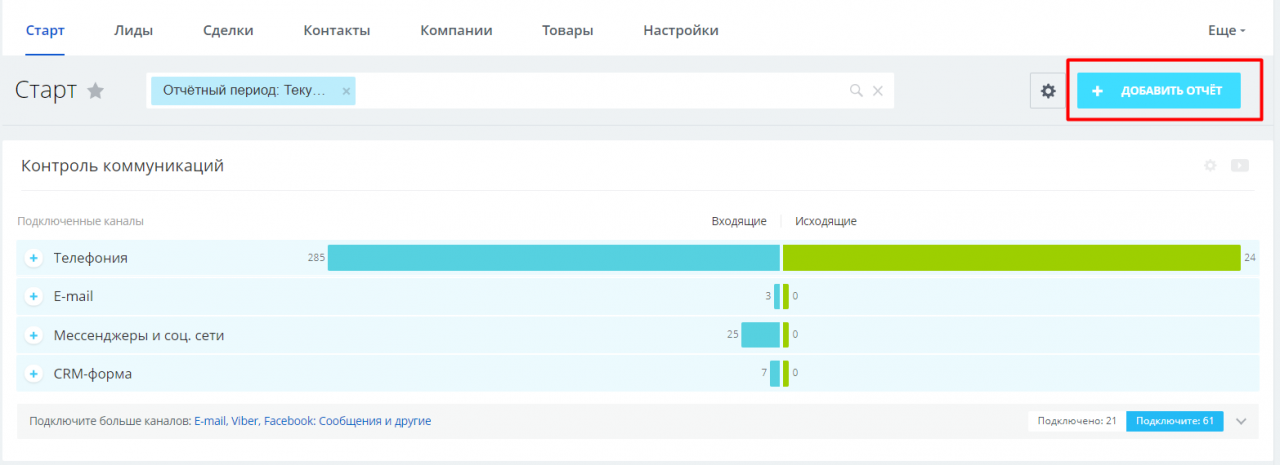The width and height of the screenshot is (1280, 465).
Task: Expand the Мессенджеры и соц. сети row
Action: [x=33, y=335]
